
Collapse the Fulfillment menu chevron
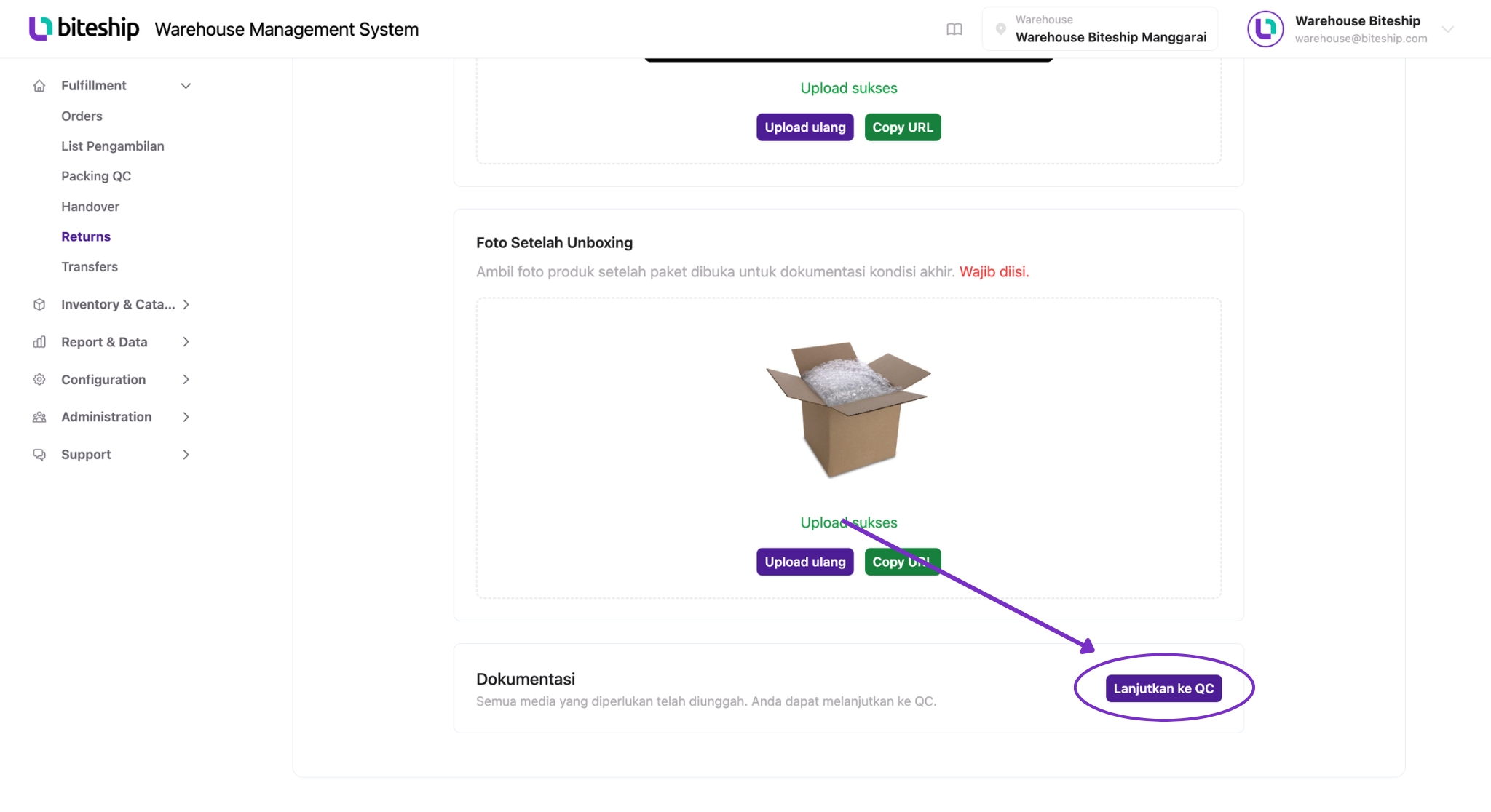point(186,86)
